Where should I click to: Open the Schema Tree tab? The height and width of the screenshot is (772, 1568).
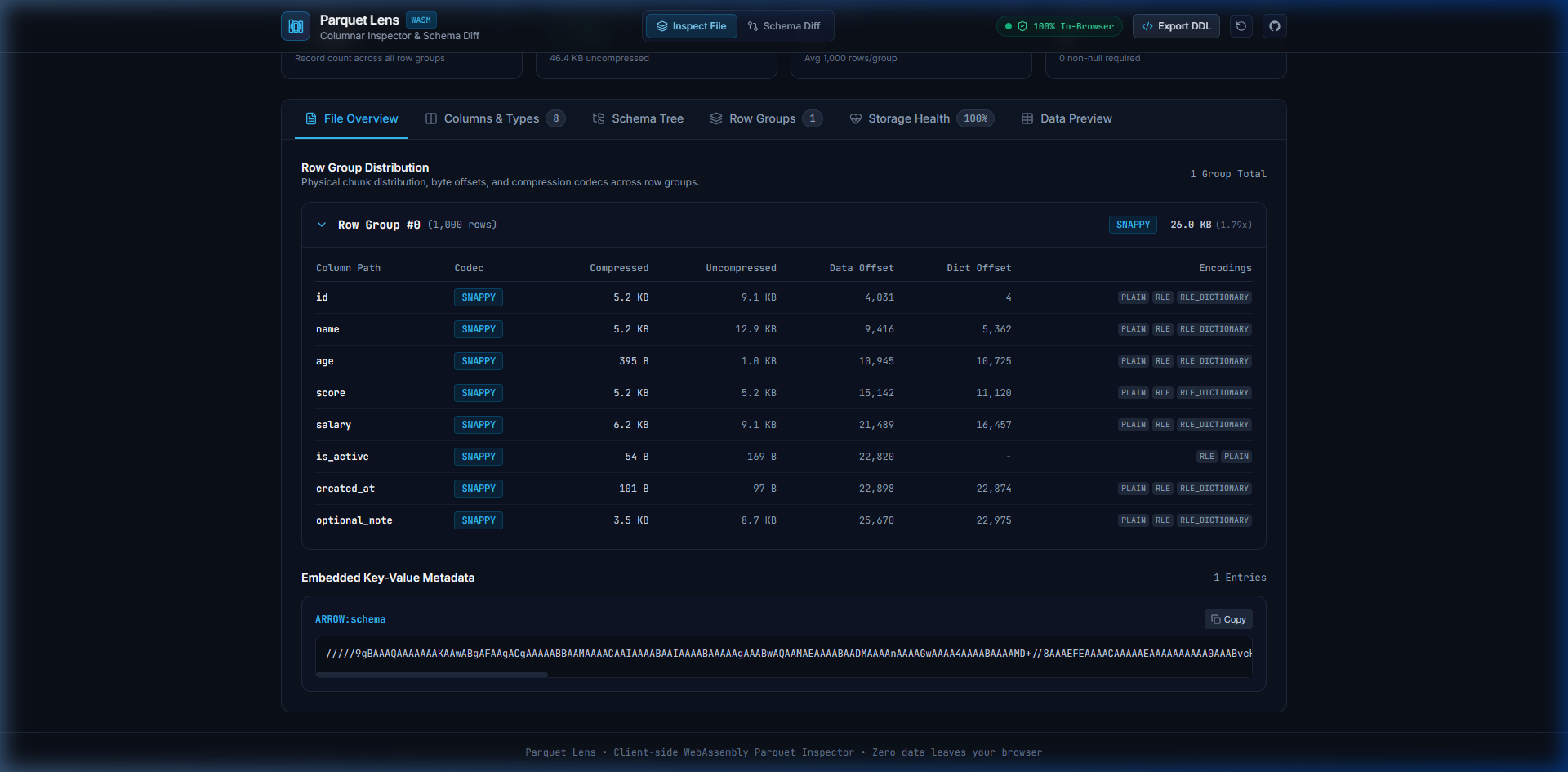638,118
